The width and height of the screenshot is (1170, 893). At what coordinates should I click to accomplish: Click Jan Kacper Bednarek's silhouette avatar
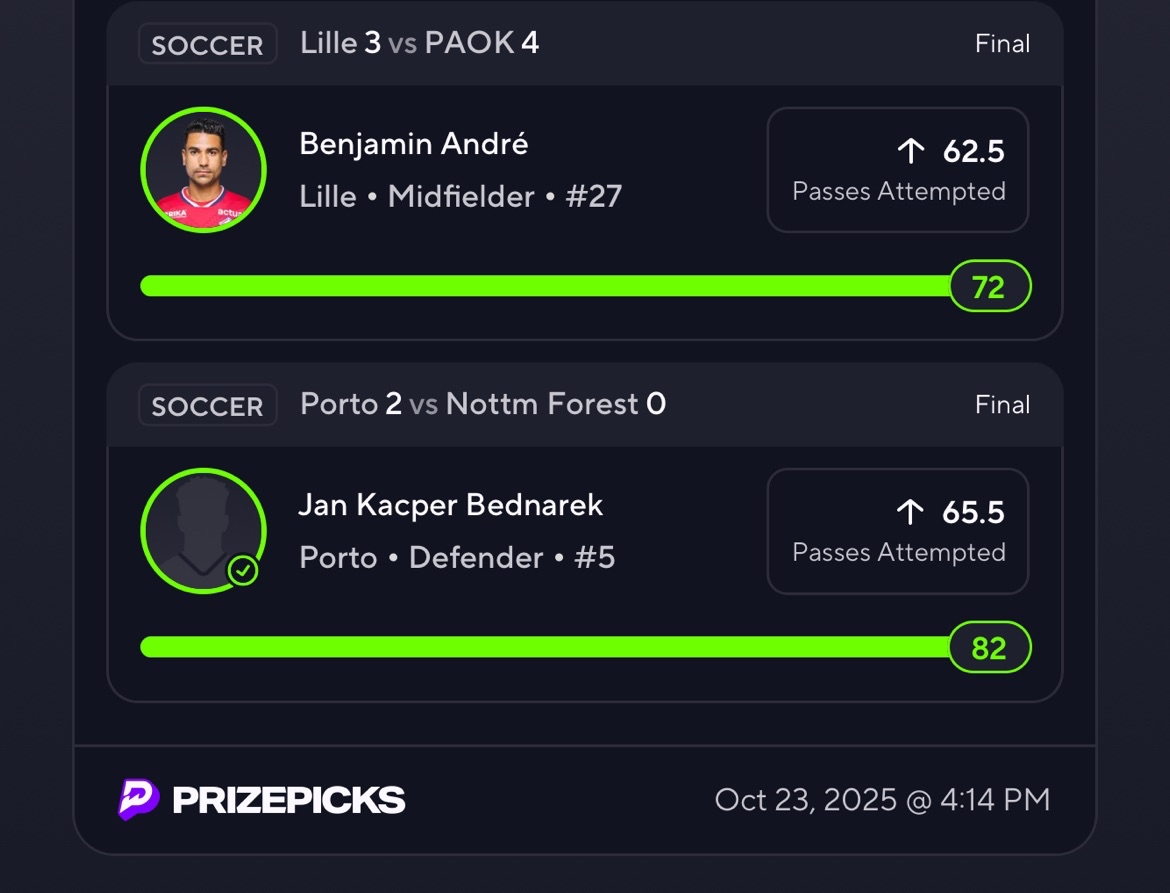click(203, 530)
